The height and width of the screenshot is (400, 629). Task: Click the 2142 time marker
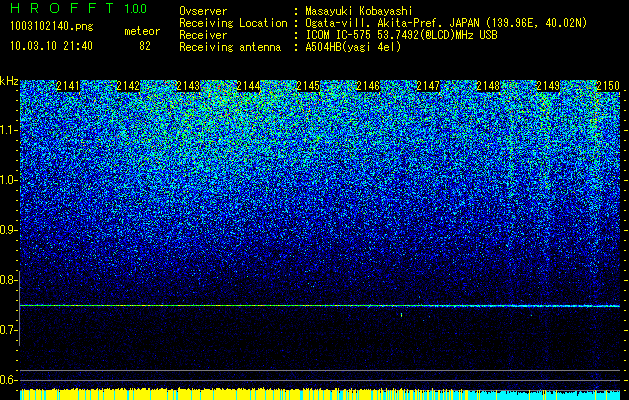click(x=128, y=86)
